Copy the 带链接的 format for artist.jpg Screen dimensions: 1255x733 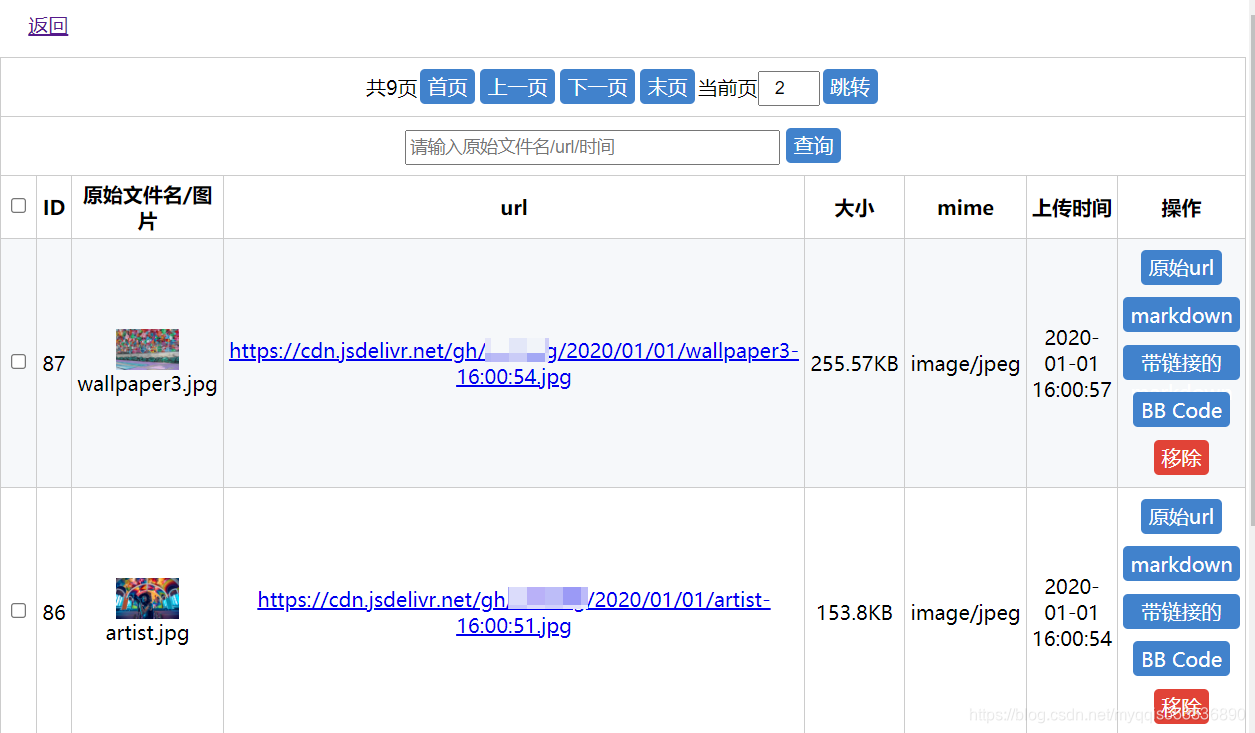coord(1181,611)
